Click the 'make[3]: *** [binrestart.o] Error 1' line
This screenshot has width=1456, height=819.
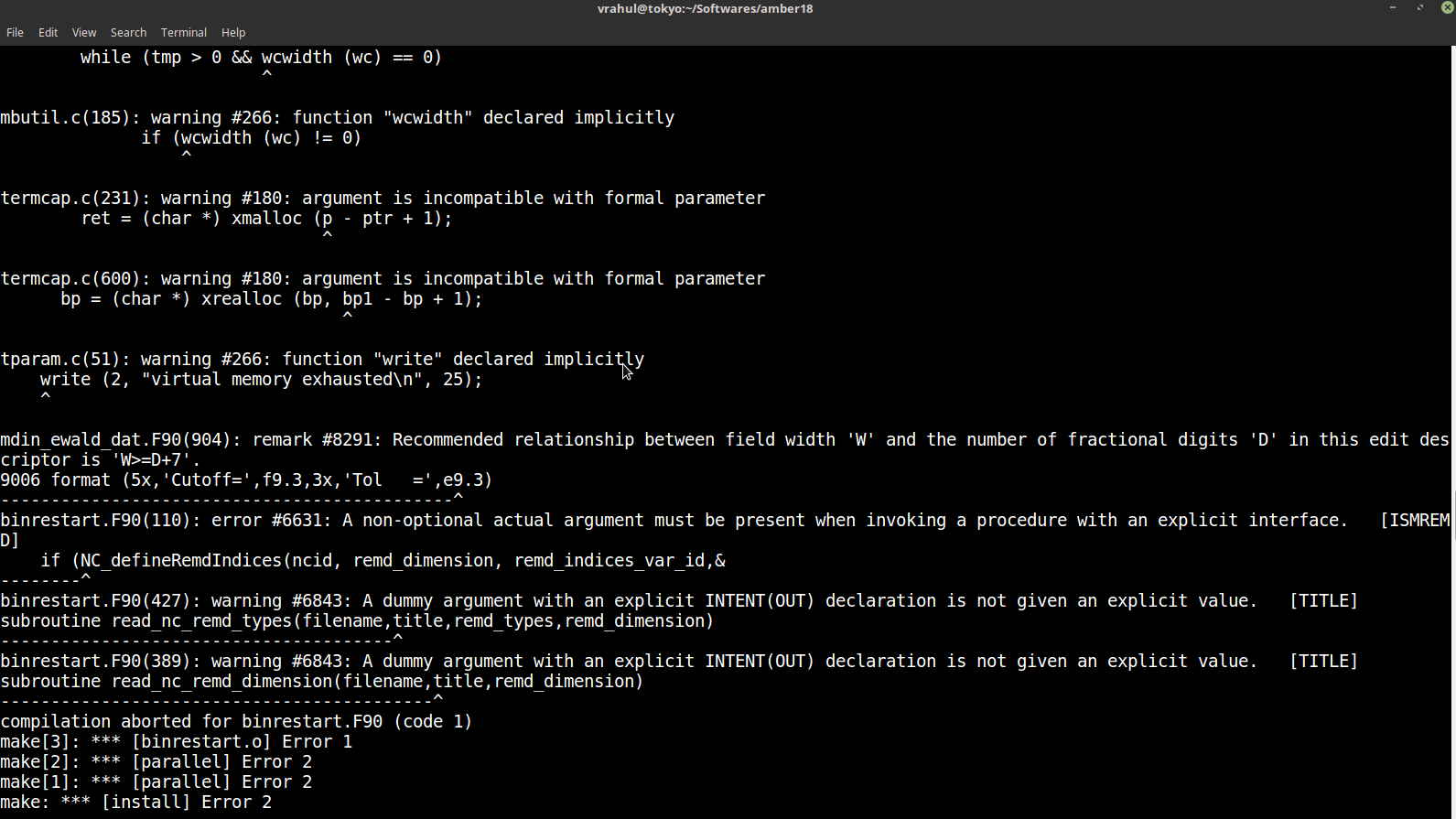pyautogui.click(x=176, y=741)
